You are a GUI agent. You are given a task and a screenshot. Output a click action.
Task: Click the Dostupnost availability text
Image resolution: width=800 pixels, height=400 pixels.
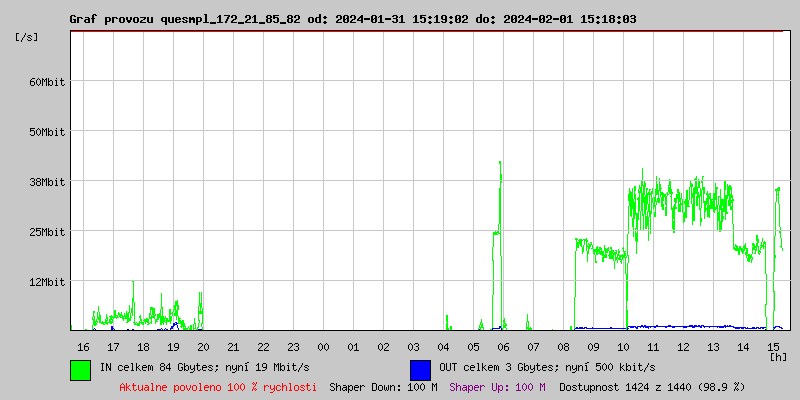pyautogui.click(x=652, y=387)
